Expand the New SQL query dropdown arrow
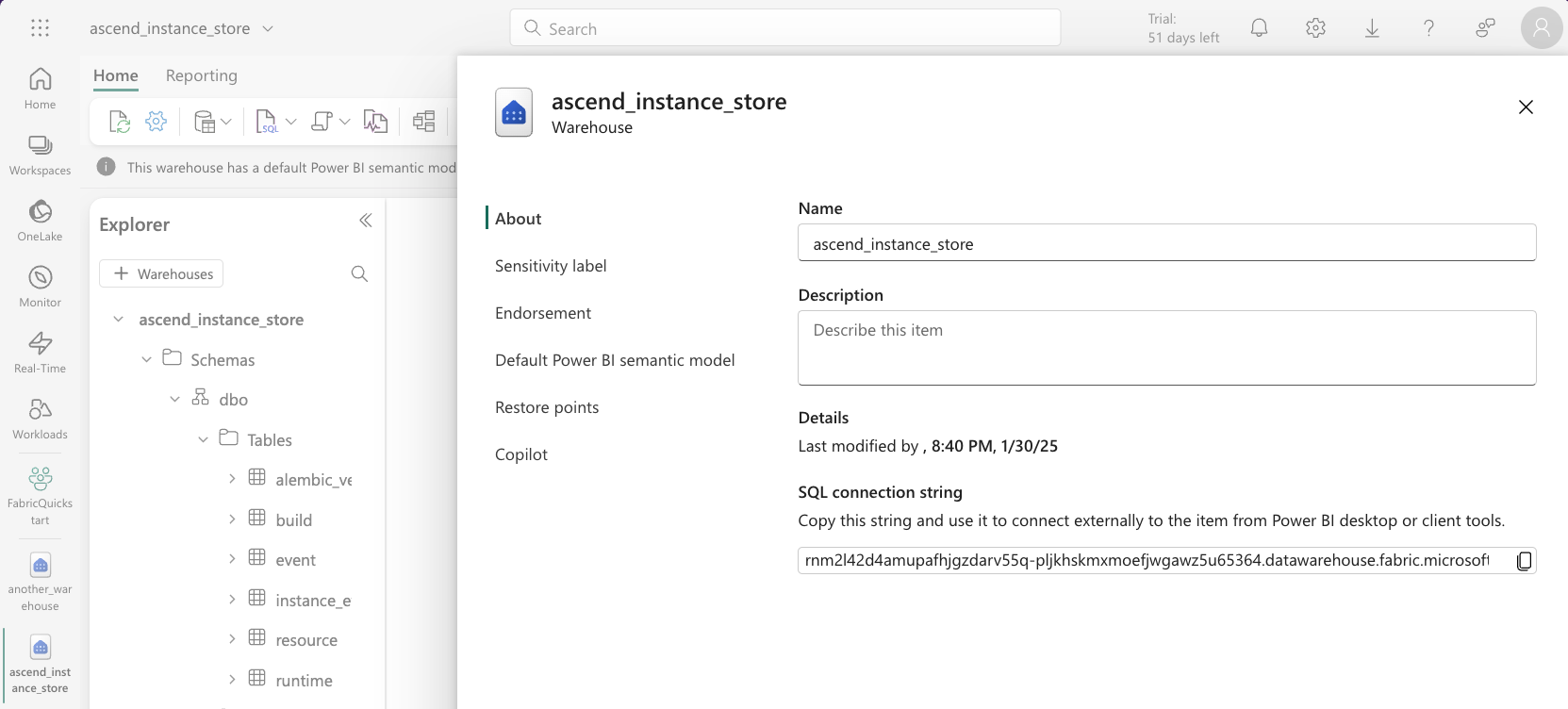1568x709 pixels. coord(290,122)
